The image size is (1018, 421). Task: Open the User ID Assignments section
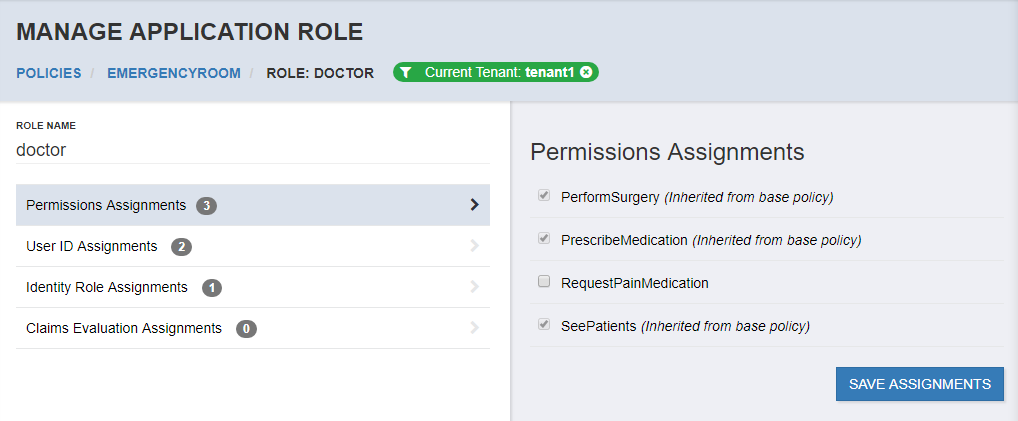(x=253, y=246)
